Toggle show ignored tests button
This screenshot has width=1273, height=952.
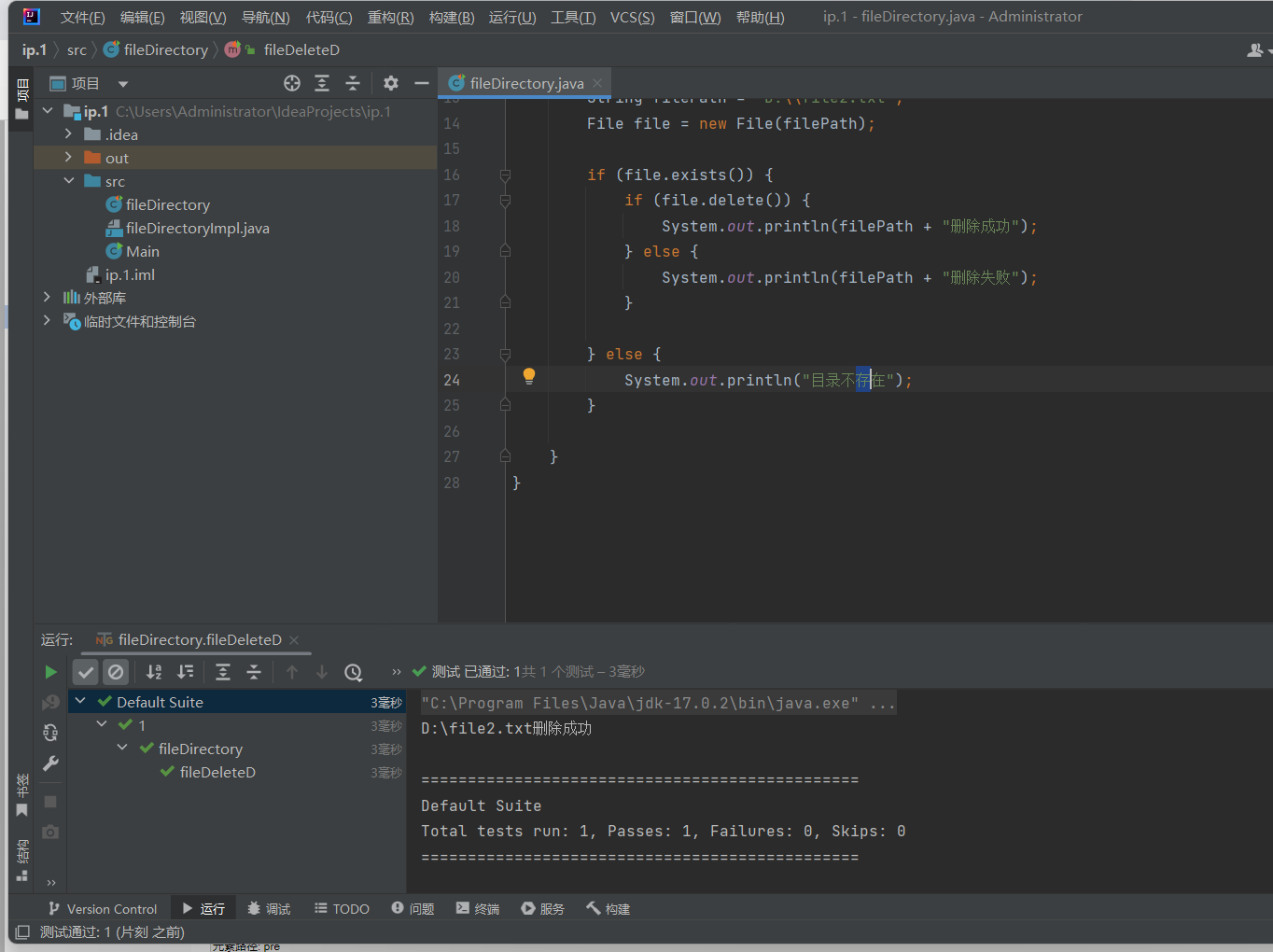(116, 672)
